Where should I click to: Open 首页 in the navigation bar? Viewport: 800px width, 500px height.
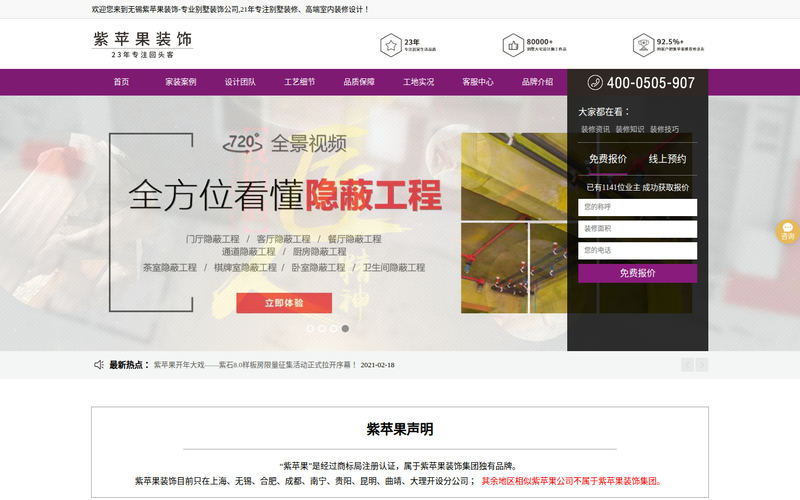coord(121,82)
